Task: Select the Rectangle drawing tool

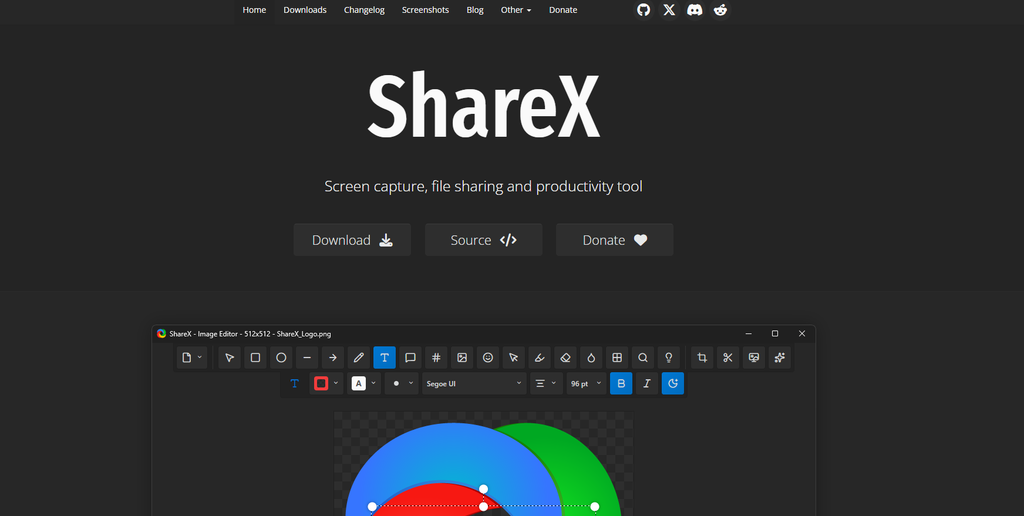Action: coord(255,357)
